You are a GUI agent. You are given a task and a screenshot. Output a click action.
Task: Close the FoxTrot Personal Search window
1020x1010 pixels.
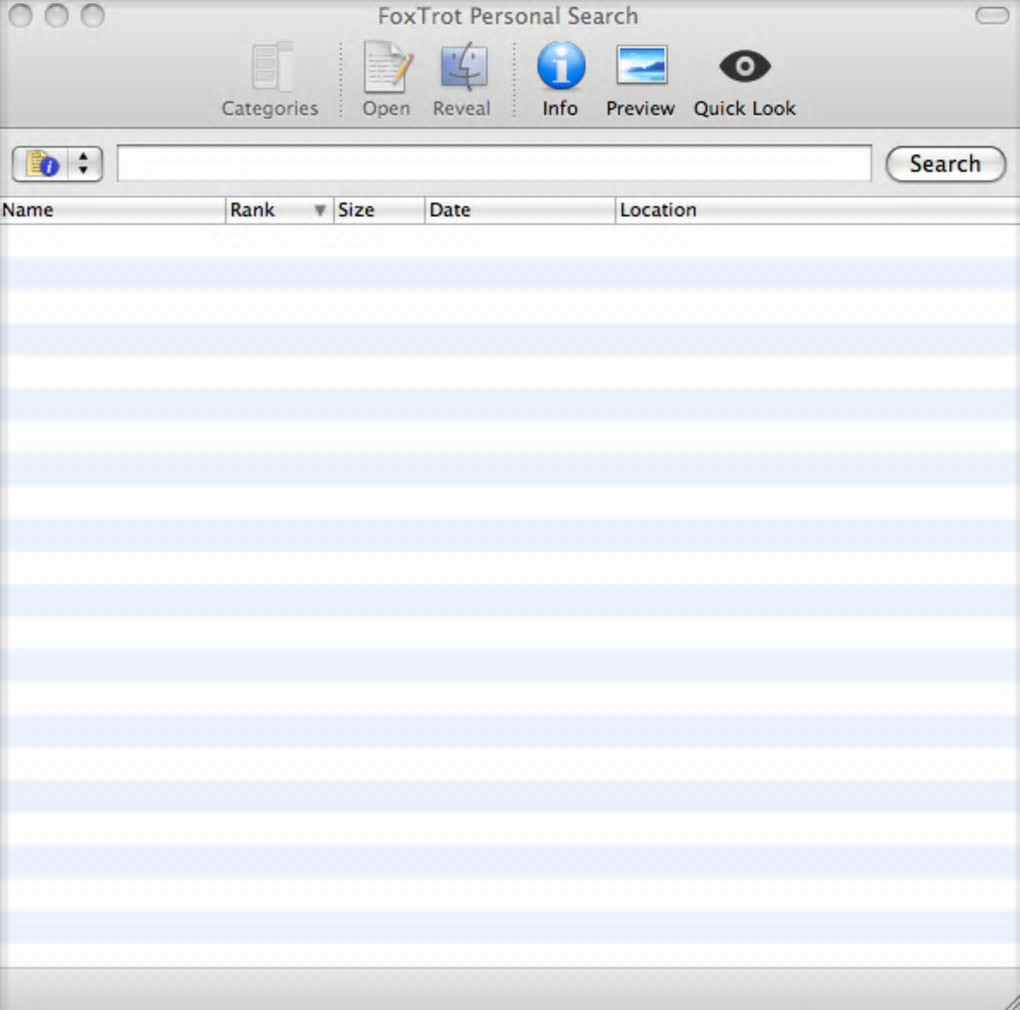click(21, 16)
